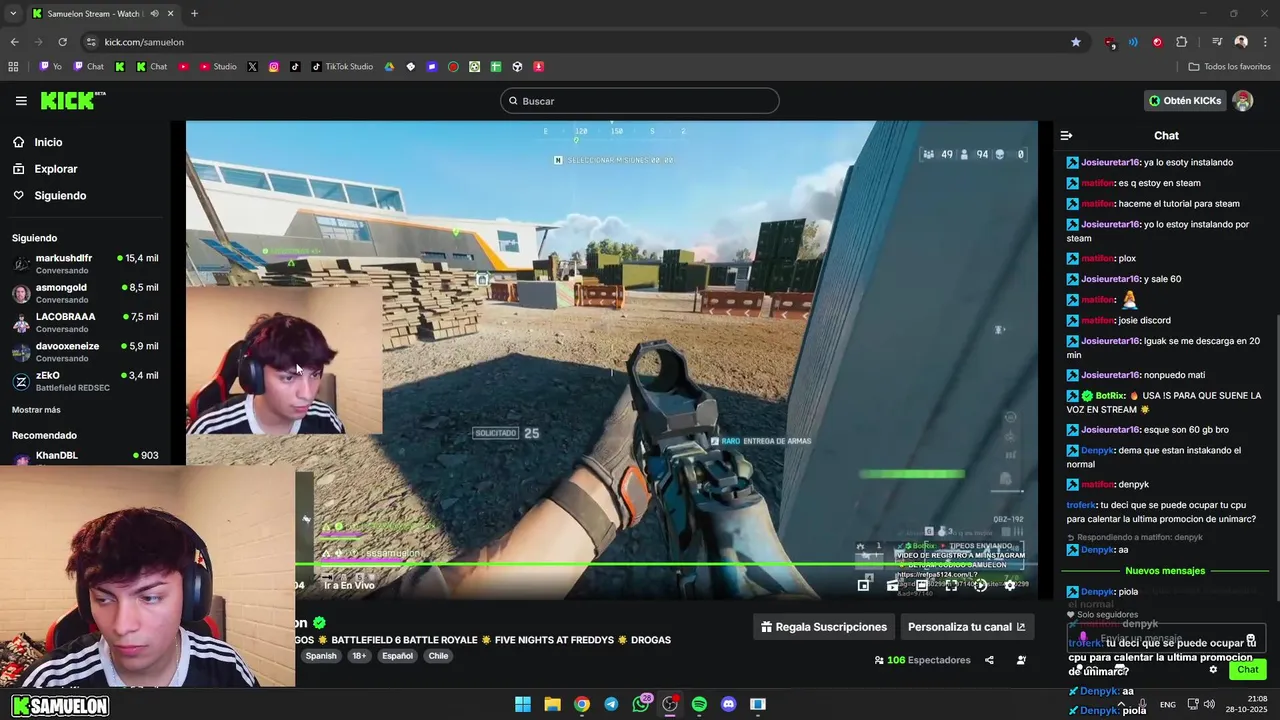Open Discord from the taskbar
This screenshot has width=1280, height=720.
pos(729,704)
